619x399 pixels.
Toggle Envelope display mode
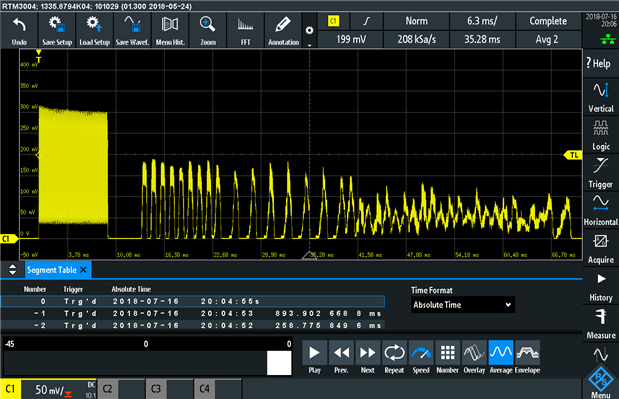[x=527, y=357]
